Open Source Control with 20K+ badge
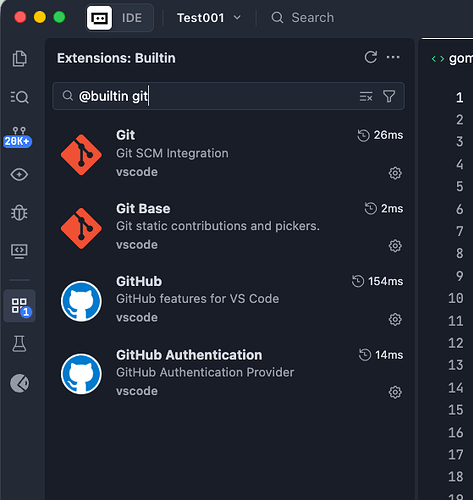 tap(18, 137)
